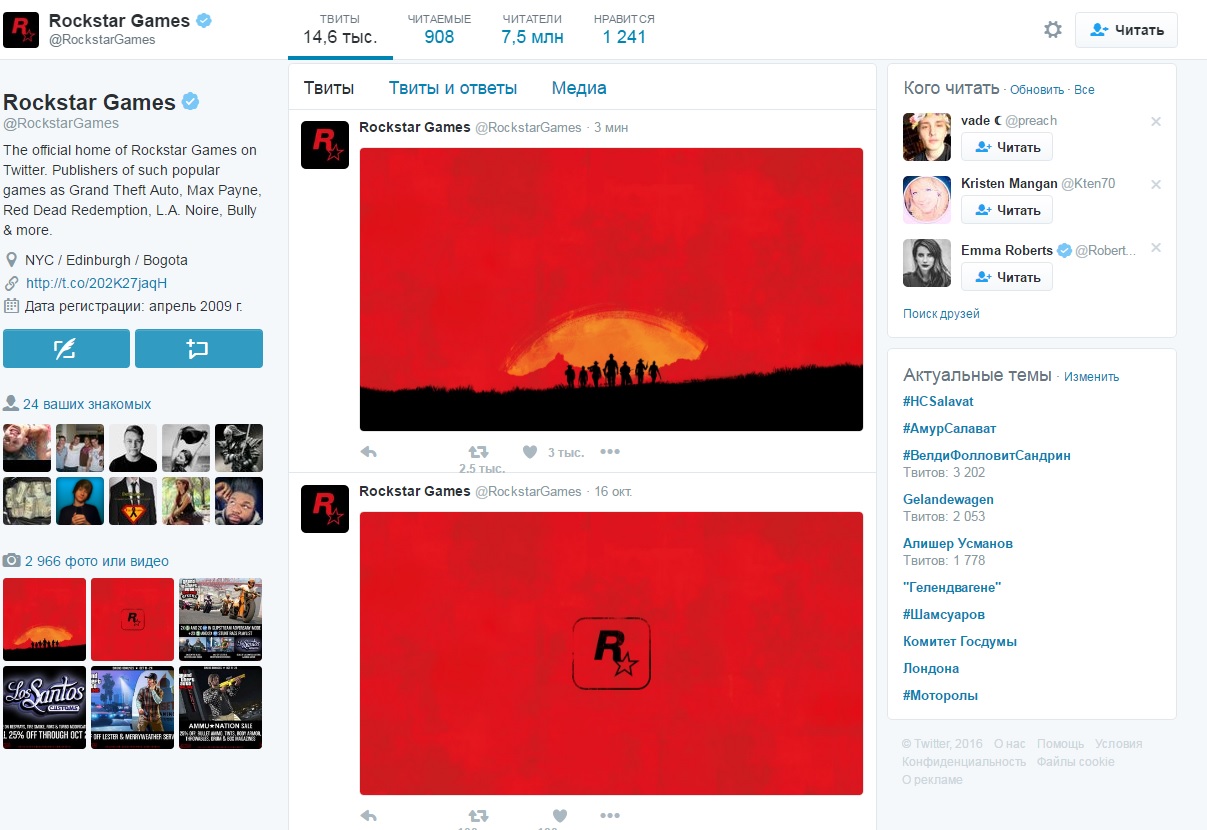Open trend #ВелдиФолловитСандрин

tap(987, 455)
